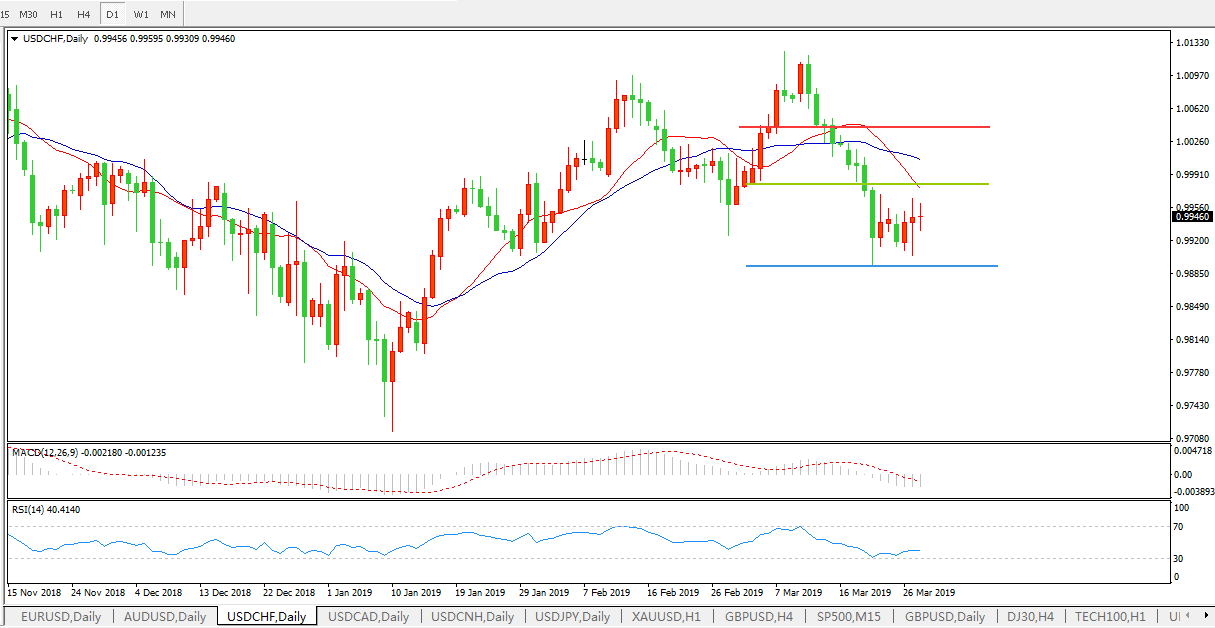Screen dimensions: 1215x628
Task: Open the EURUSD,Daily chart tab
Action: (60, 617)
